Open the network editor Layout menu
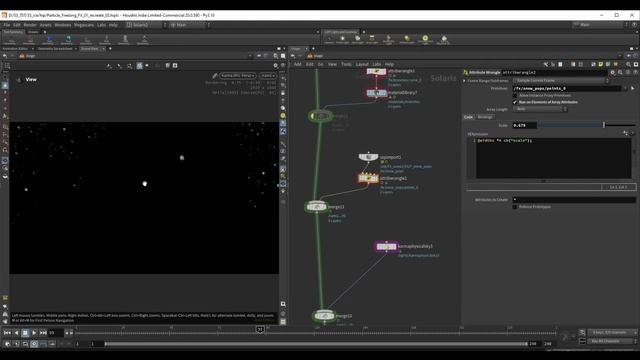640x360 pixels. (x=362, y=64)
